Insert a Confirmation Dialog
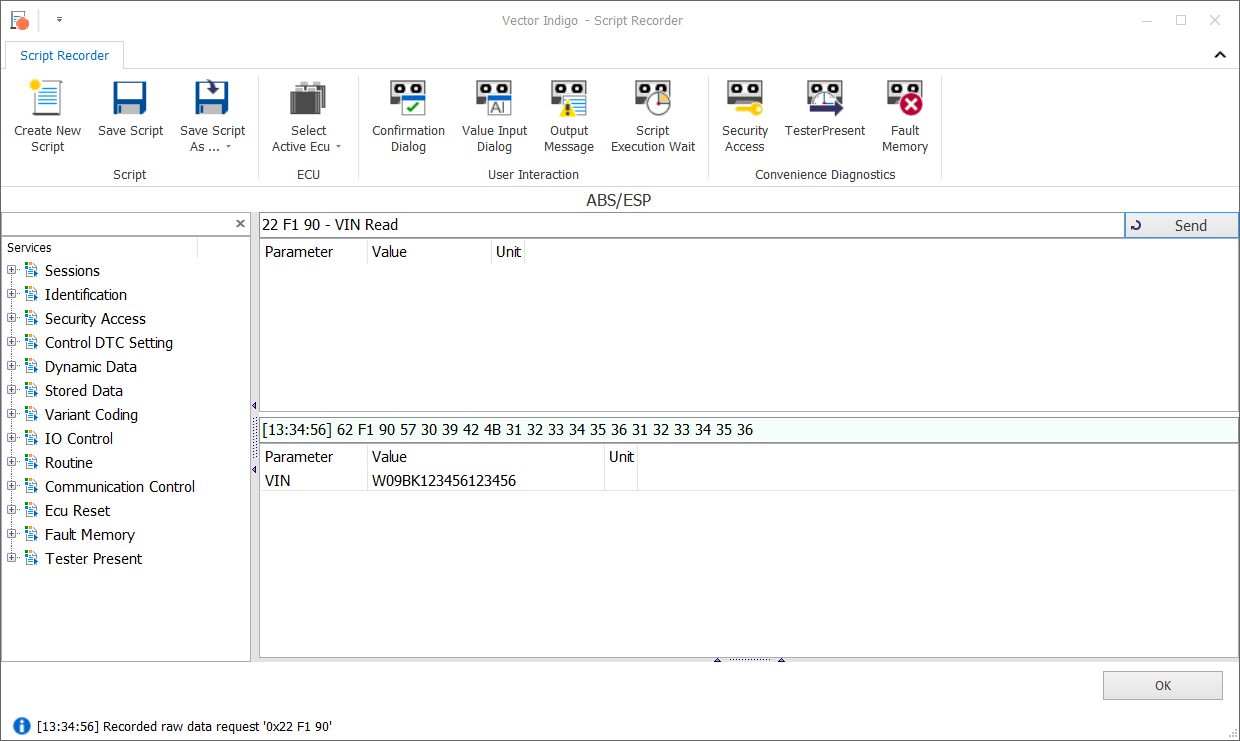The height and width of the screenshot is (741, 1240). point(408,117)
